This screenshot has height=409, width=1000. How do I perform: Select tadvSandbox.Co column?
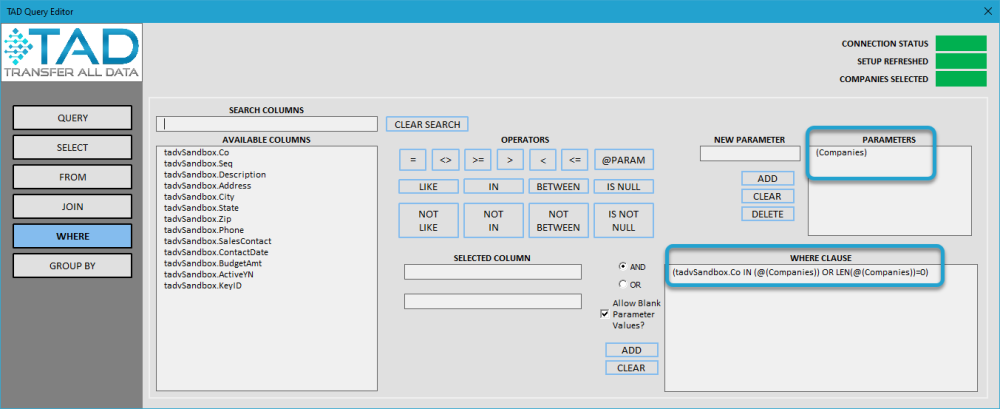tap(196, 152)
